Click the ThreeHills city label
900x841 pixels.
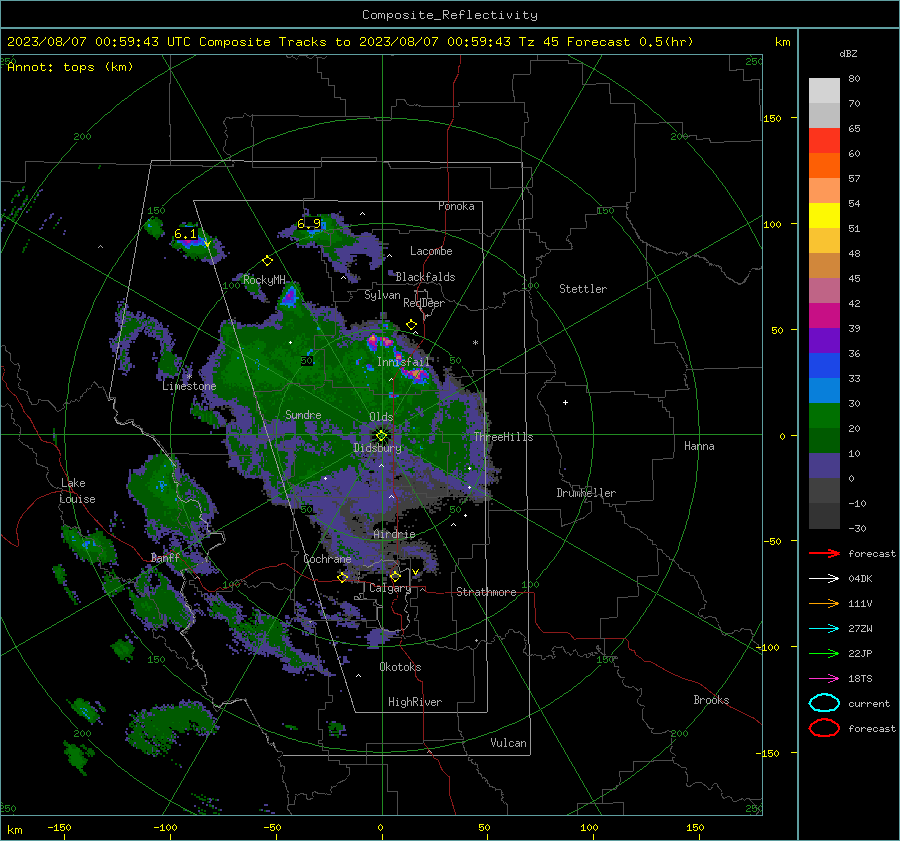tap(503, 437)
